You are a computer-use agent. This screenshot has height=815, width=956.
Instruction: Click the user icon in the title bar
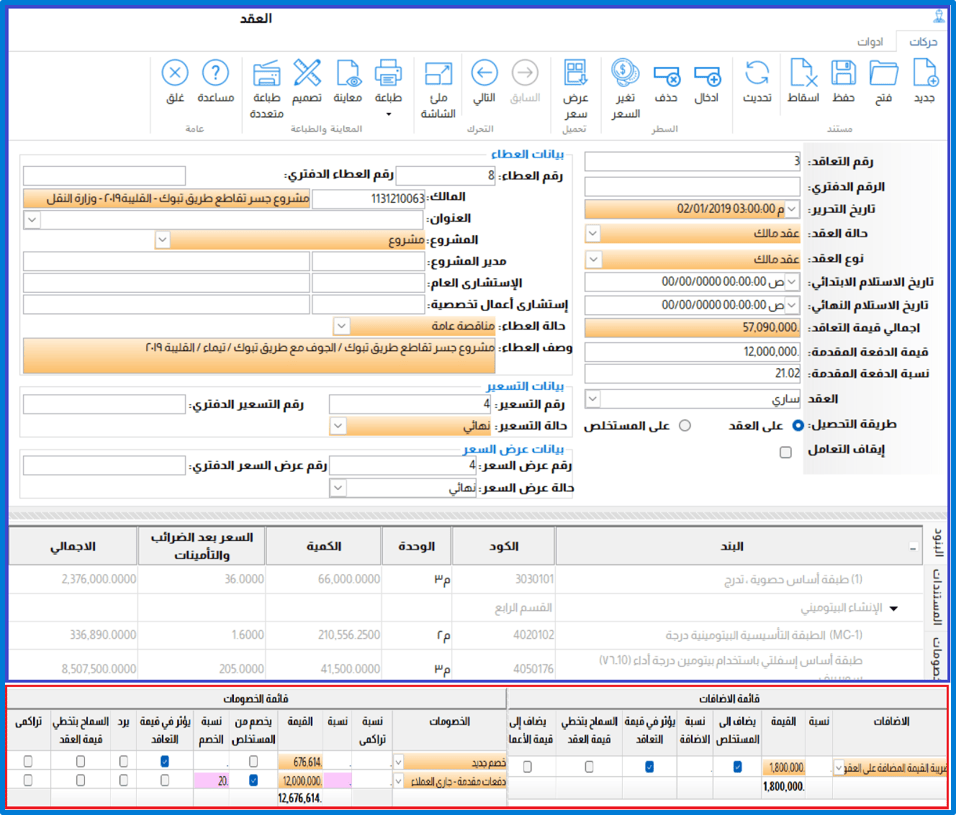pyautogui.click(x=941, y=16)
